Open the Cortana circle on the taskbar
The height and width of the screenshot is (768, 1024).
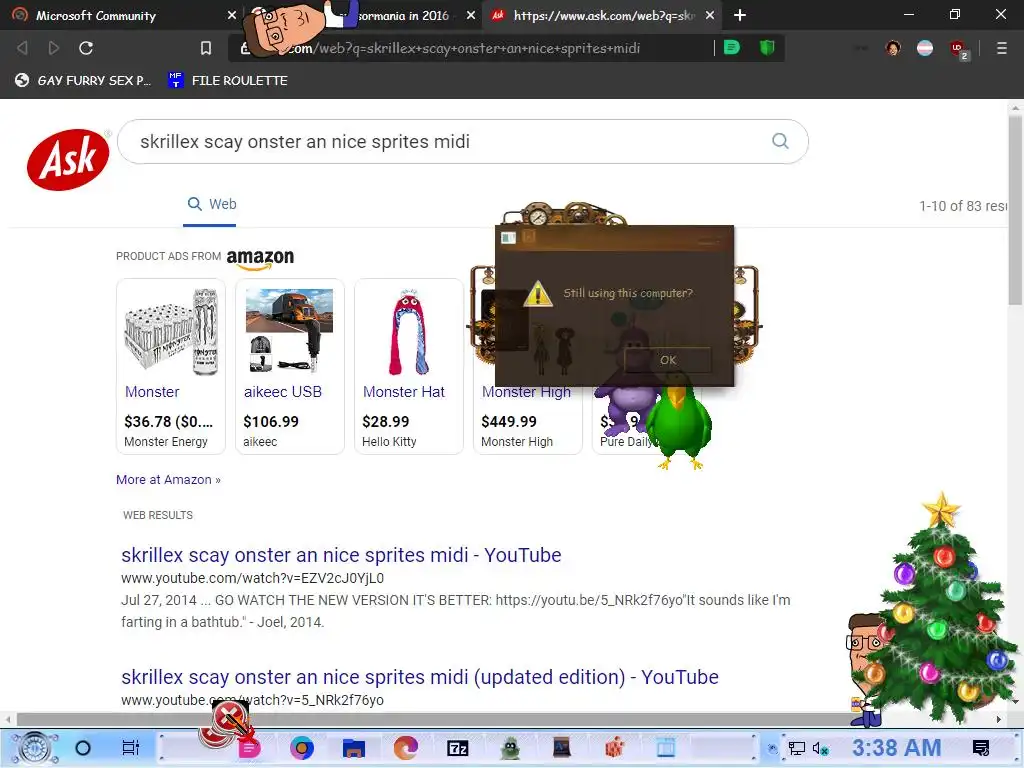point(83,748)
